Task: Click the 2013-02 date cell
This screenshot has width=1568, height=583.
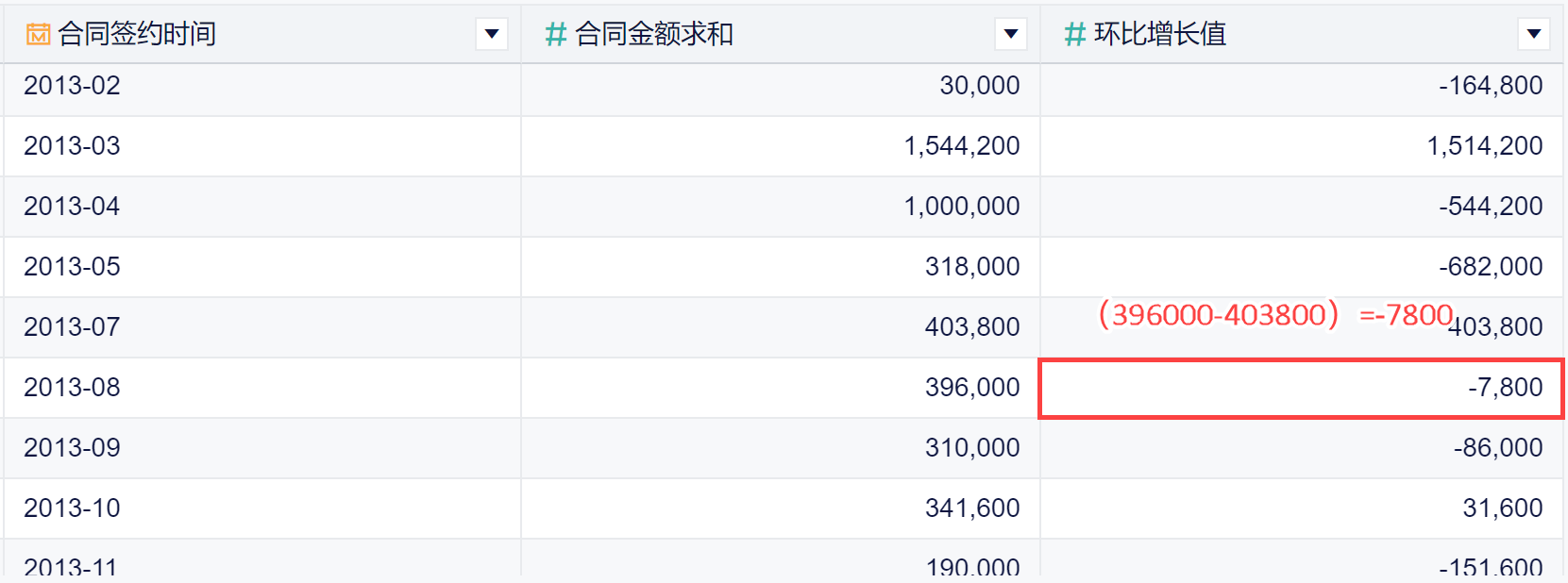Action: point(73,86)
